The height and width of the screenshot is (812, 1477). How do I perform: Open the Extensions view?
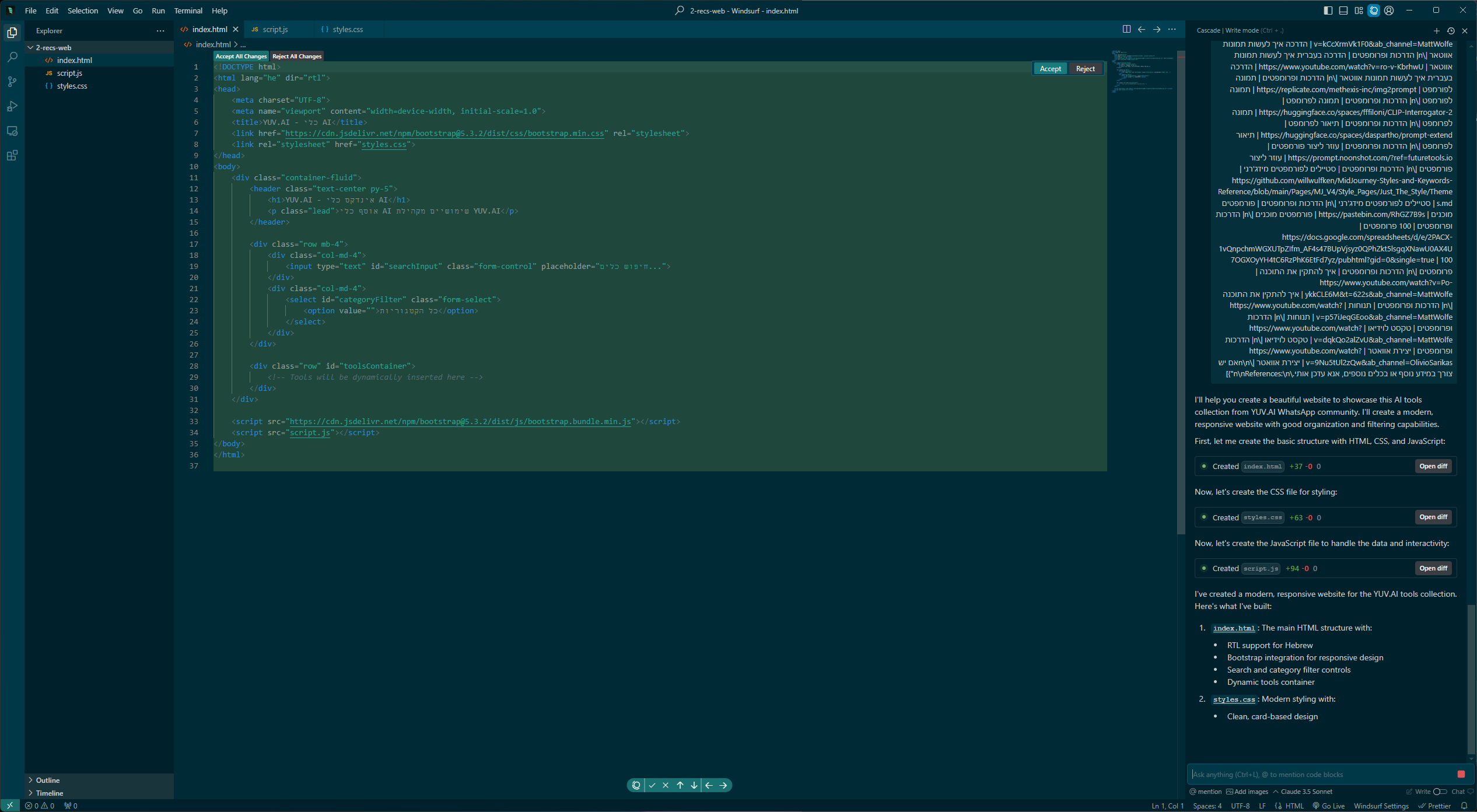12,155
